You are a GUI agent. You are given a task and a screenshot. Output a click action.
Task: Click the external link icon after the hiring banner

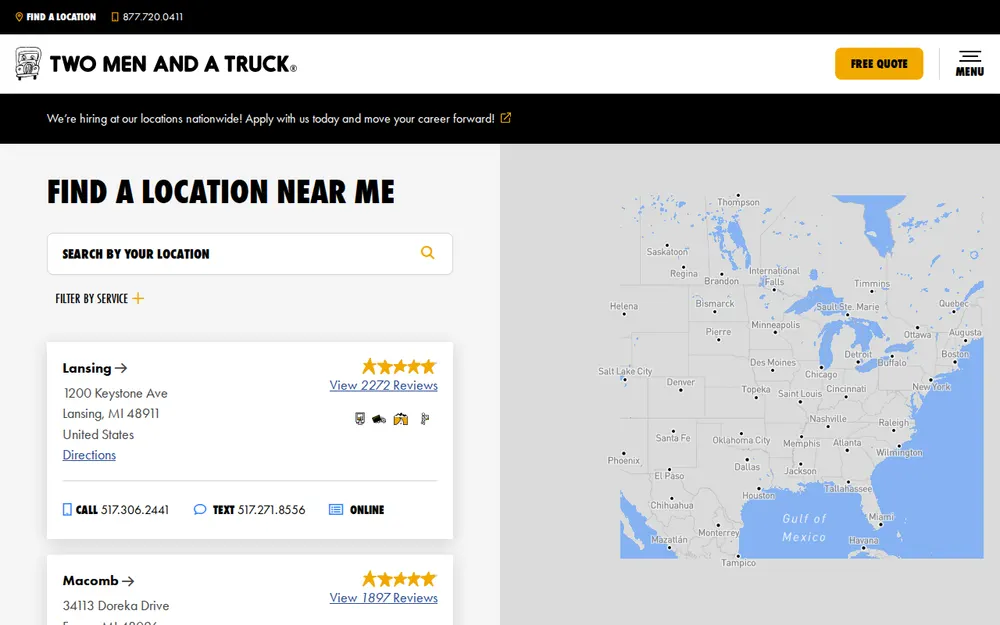click(506, 118)
